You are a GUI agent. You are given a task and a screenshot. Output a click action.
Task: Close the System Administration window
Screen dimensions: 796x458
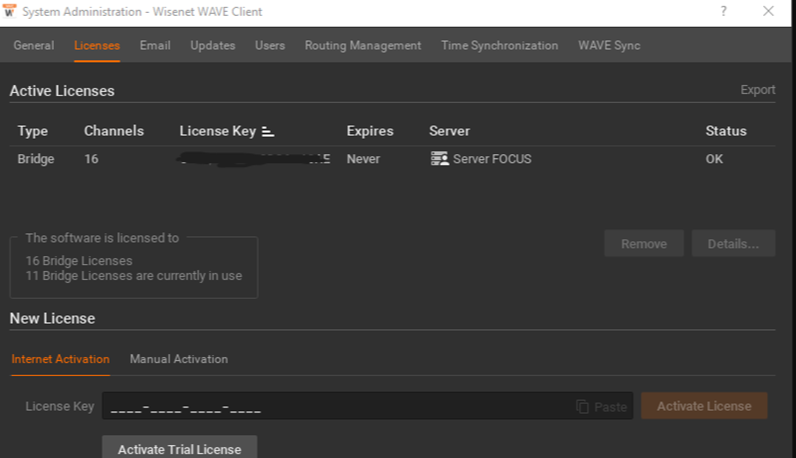768,11
